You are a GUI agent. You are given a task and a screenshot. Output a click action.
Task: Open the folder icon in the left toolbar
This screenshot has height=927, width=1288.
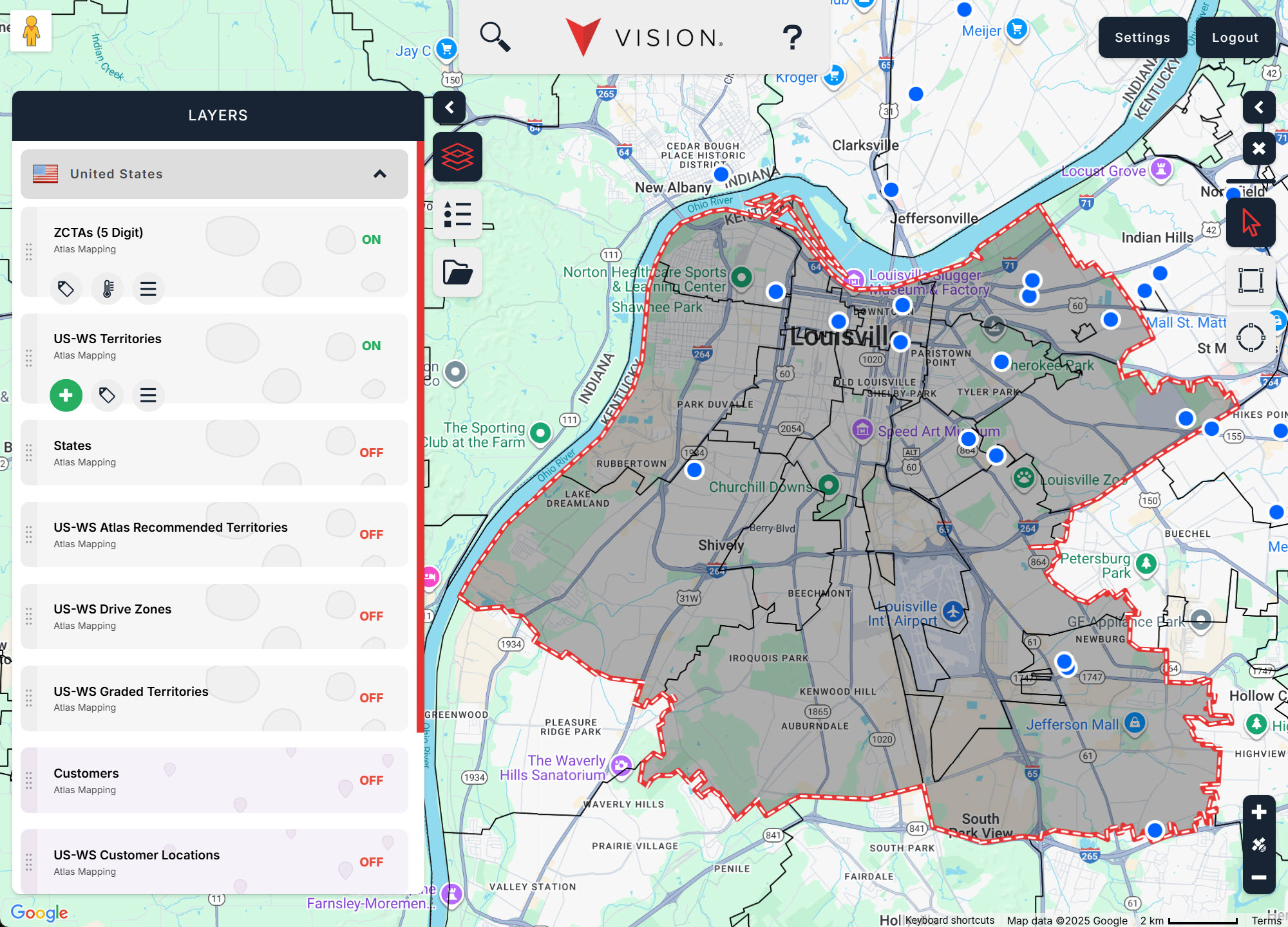pyautogui.click(x=457, y=272)
